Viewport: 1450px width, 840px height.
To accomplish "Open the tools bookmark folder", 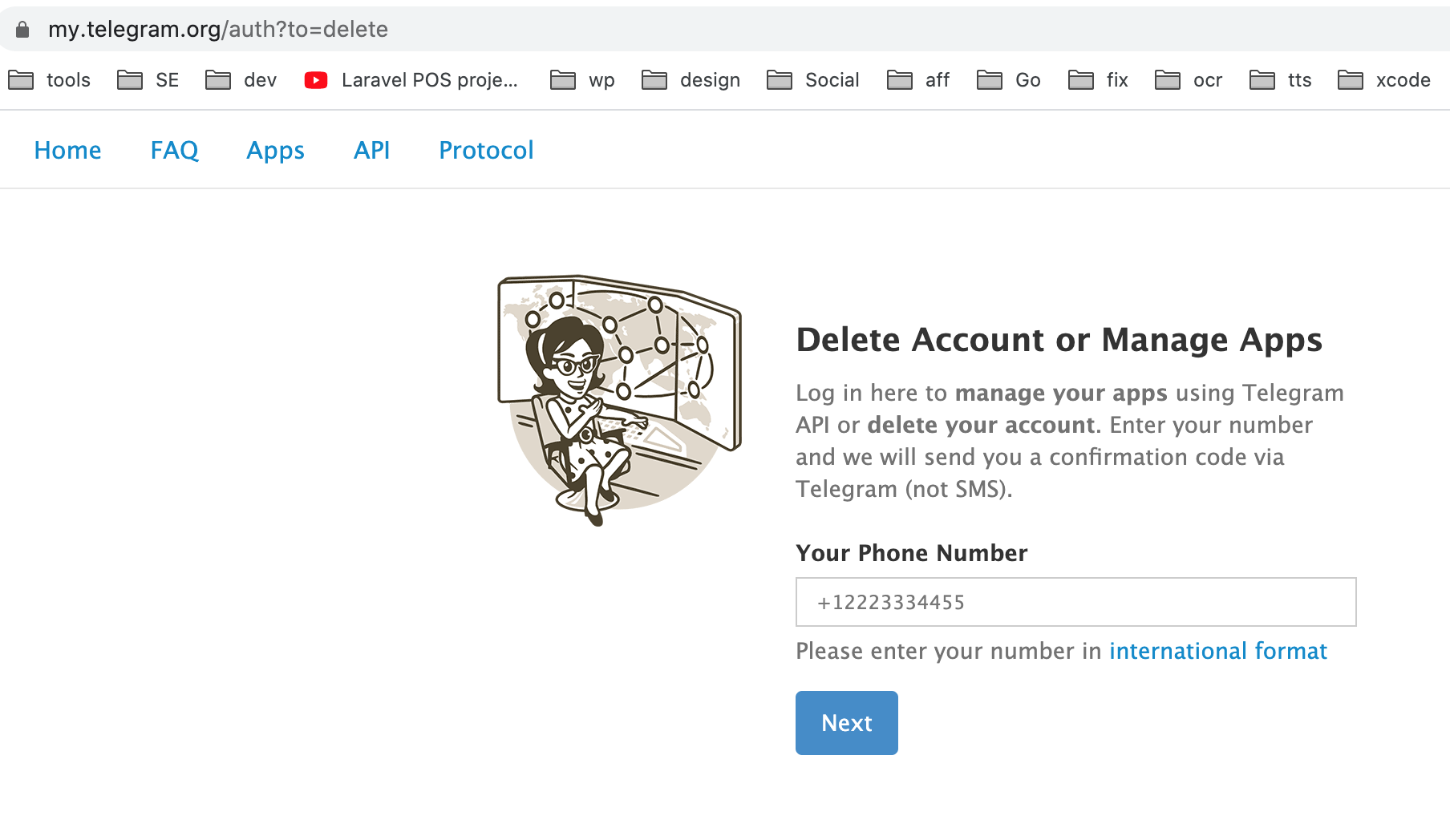I will click(x=50, y=80).
